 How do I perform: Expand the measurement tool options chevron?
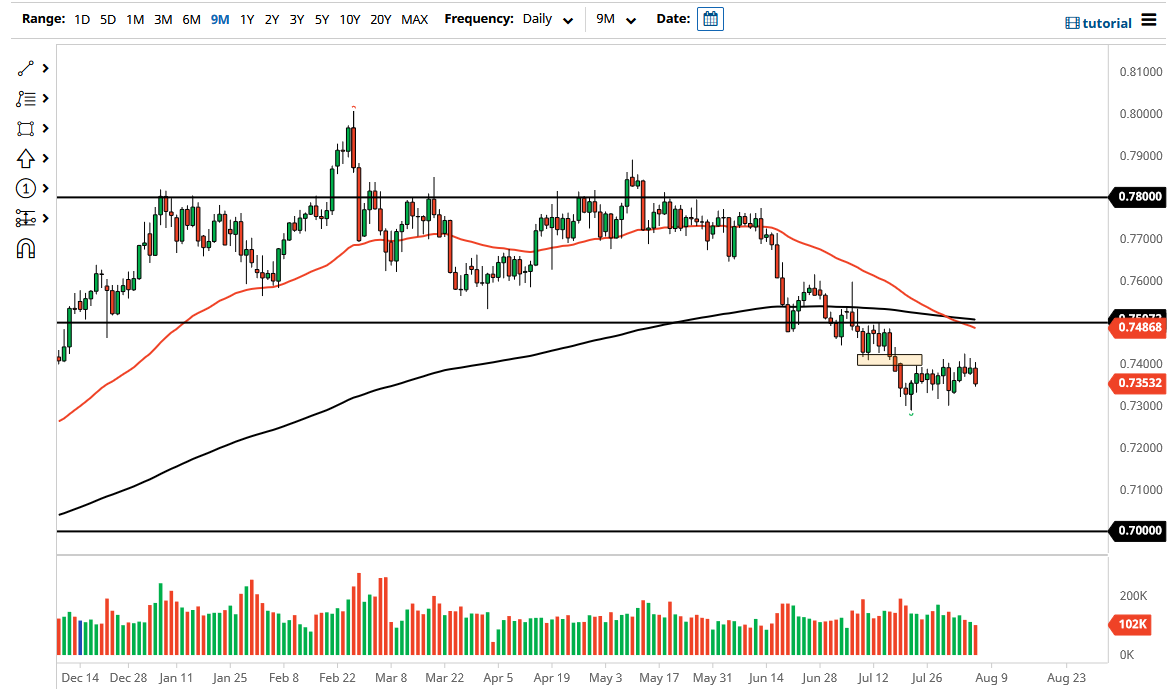46,218
